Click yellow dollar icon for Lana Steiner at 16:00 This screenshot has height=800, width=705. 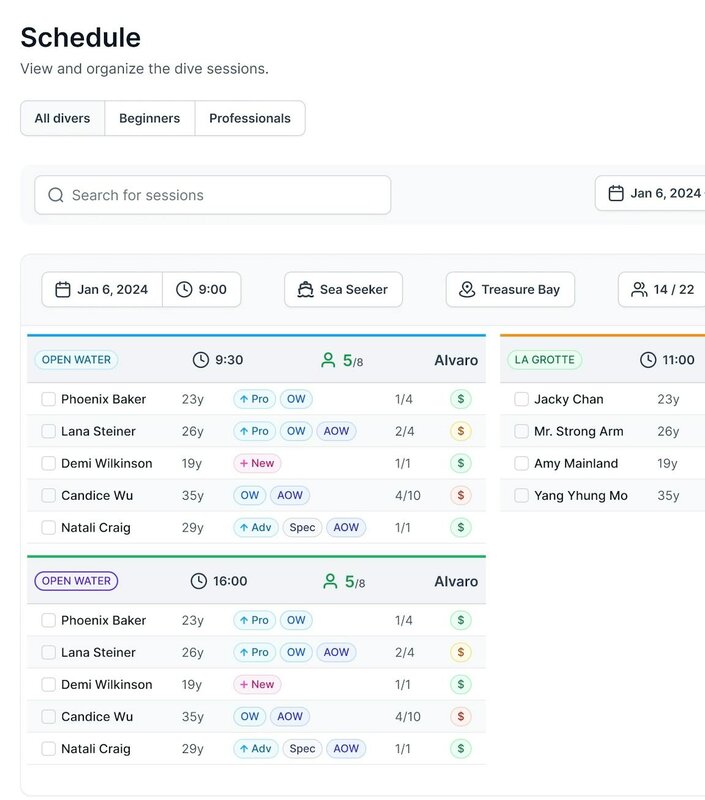click(x=460, y=652)
